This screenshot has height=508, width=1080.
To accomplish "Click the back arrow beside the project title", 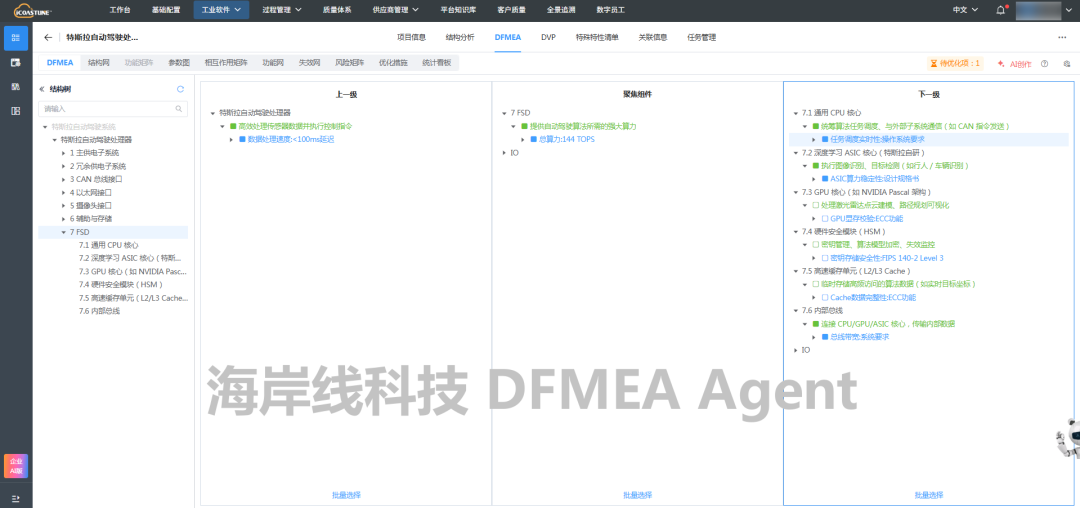I will coord(48,38).
